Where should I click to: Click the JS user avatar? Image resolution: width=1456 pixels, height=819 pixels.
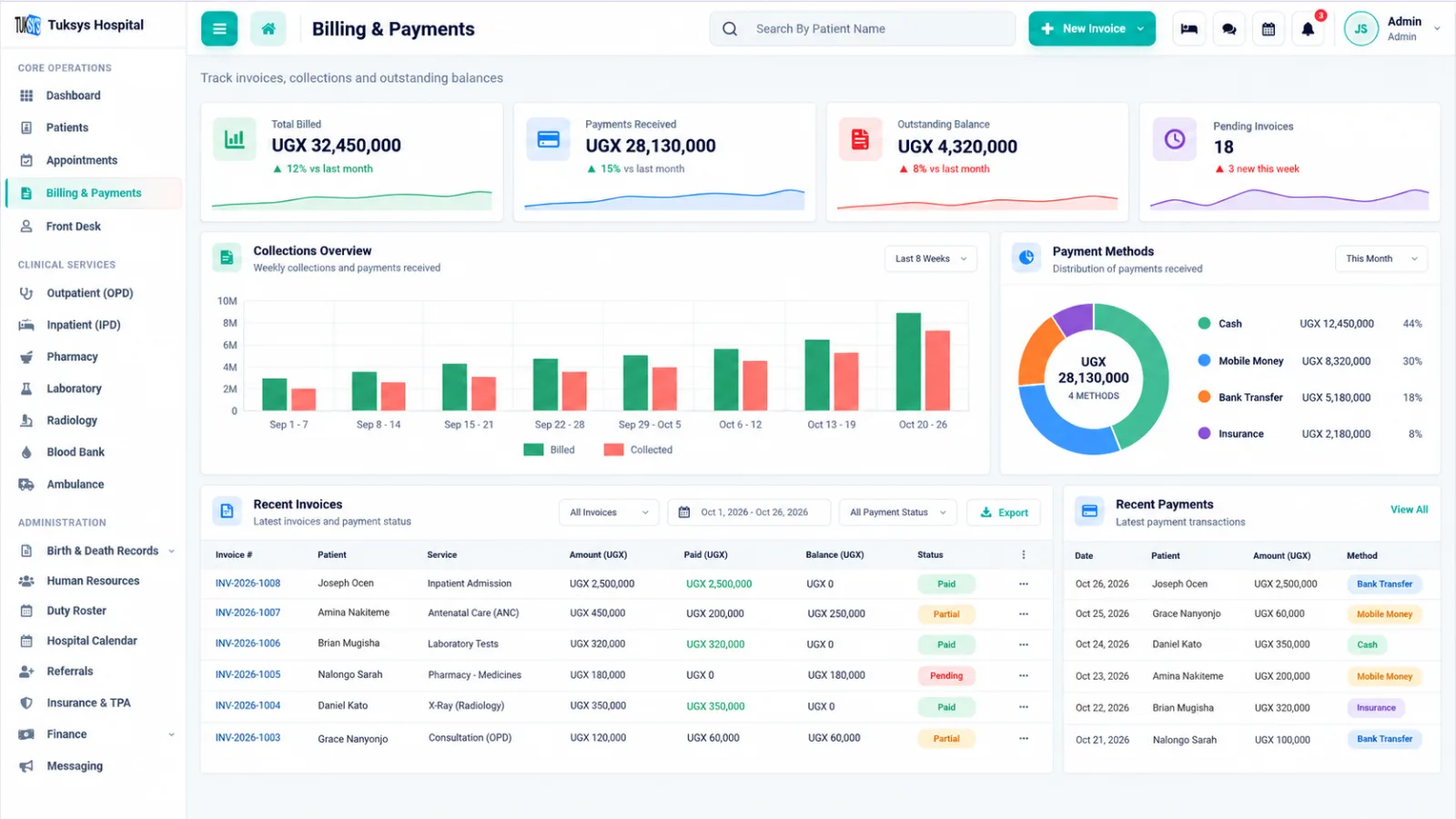coord(1360,29)
